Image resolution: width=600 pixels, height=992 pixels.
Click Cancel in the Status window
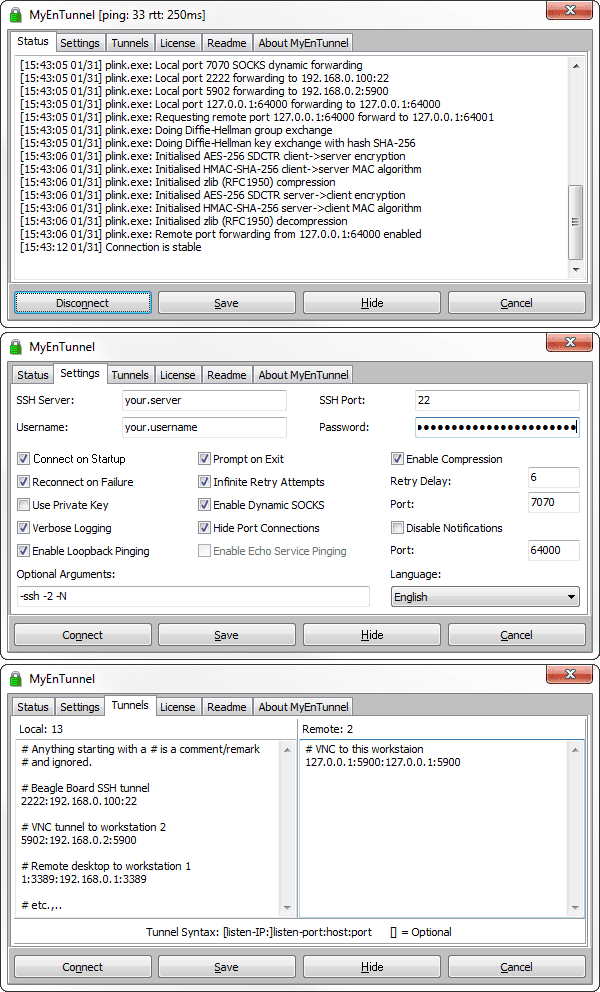[x=516, y=303]
